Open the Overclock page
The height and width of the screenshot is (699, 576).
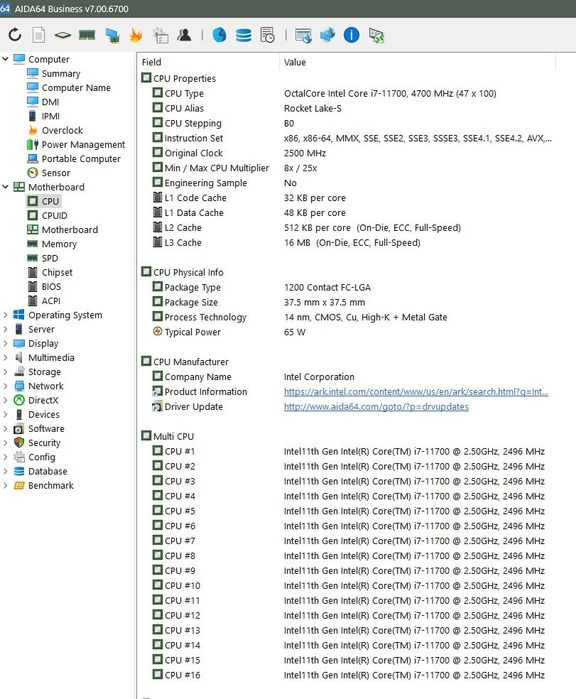click(55, 130)
